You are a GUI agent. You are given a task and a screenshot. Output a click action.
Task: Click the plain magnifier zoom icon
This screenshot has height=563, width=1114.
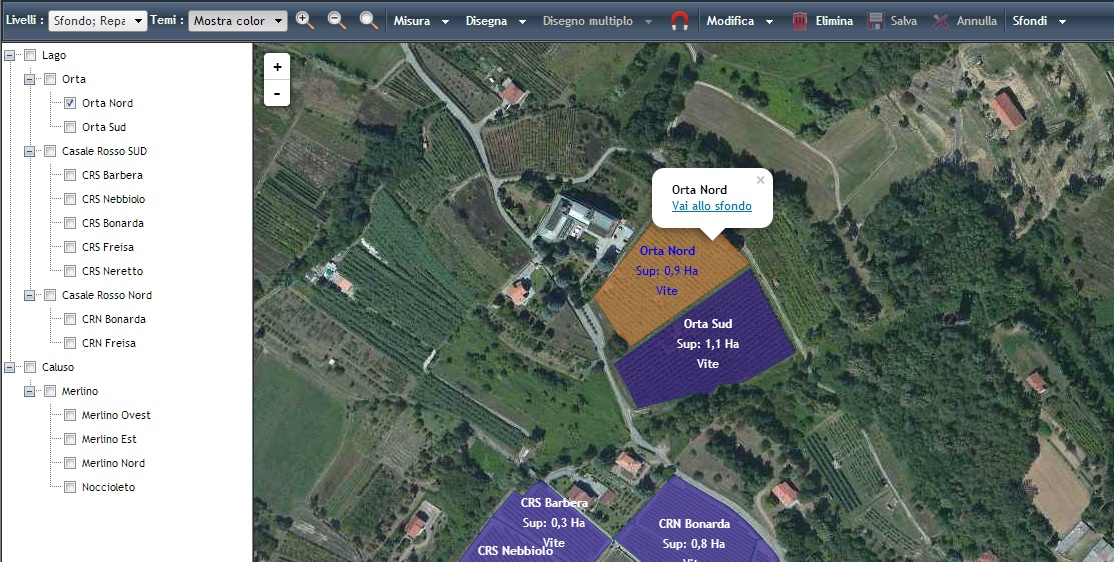[369, 20]
